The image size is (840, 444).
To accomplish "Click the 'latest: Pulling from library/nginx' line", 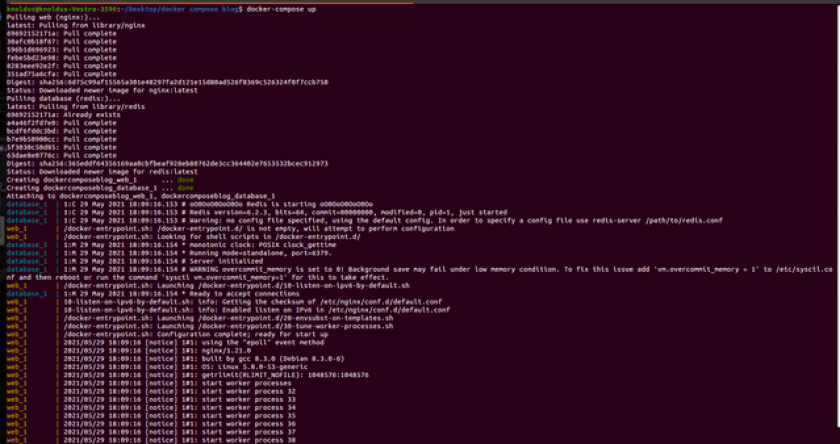I will pos(76,25).
